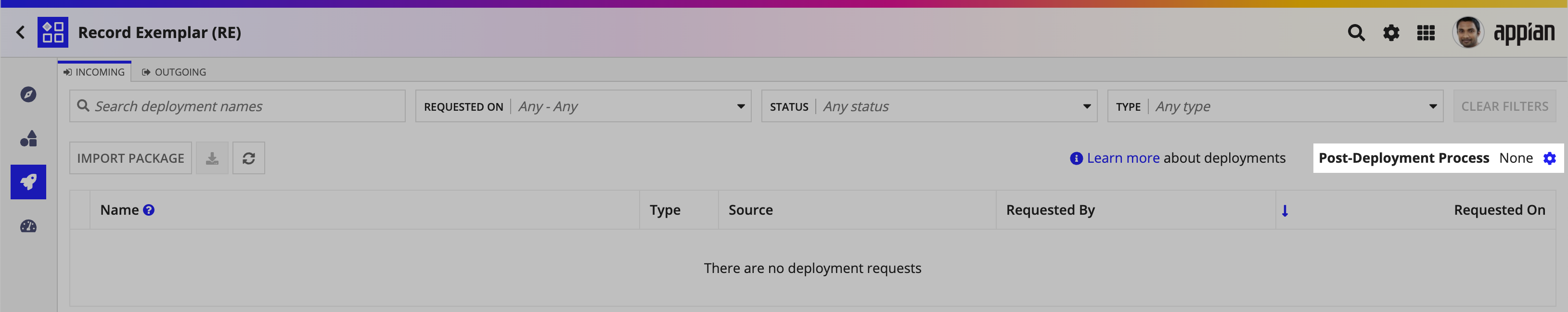Go back using the left chevron arrow
Viewport: 1568px width, 312px height.
pyautogui.click(x=21, y=32)
